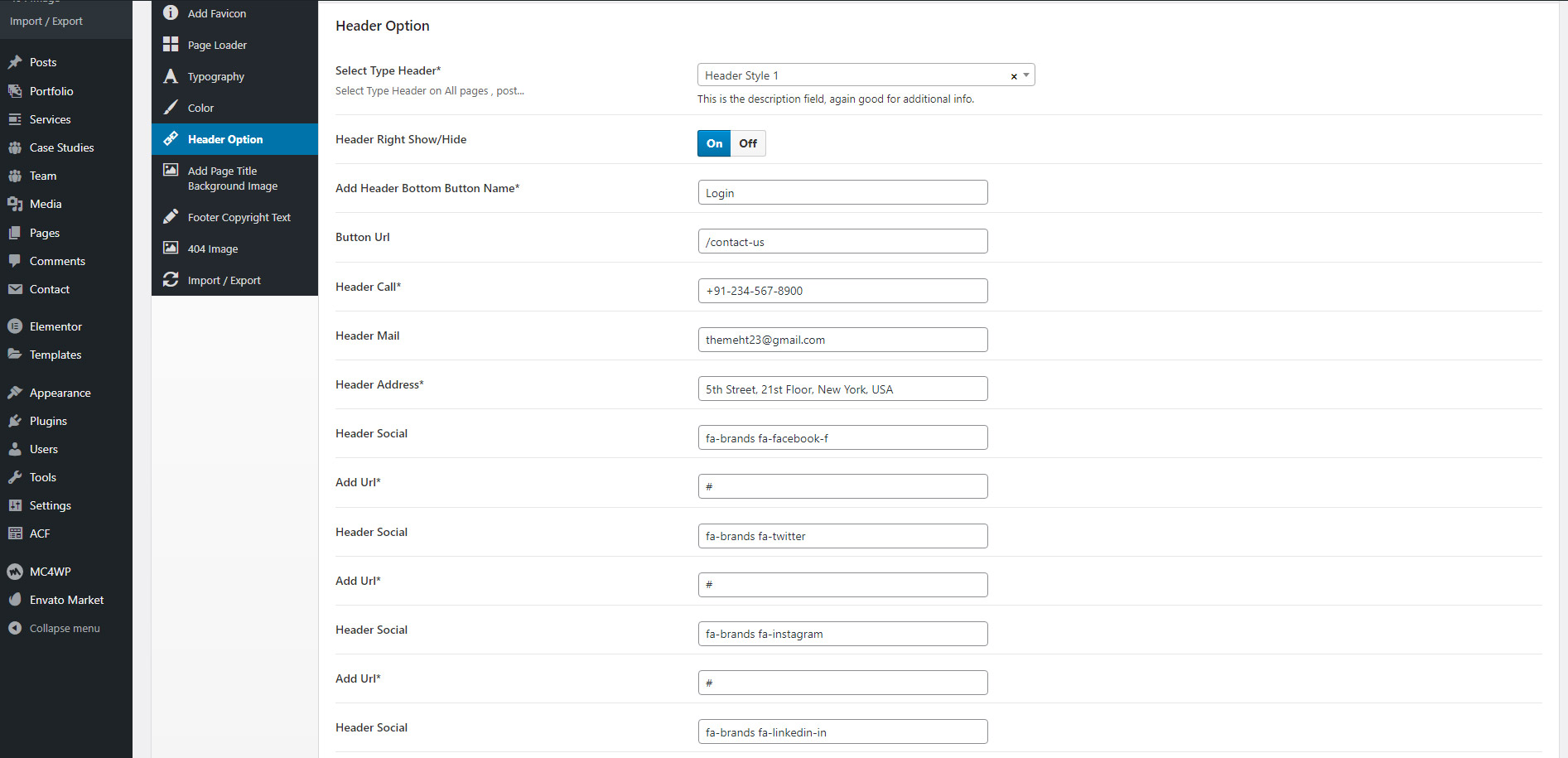Viewport: 1568px width, 758px height.
Task: Click the MC4WP logo icon
Action: click(x=15, y=572)
